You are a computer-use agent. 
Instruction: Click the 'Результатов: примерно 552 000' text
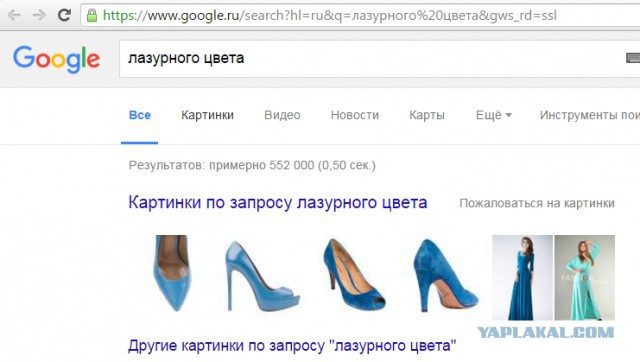252,165
